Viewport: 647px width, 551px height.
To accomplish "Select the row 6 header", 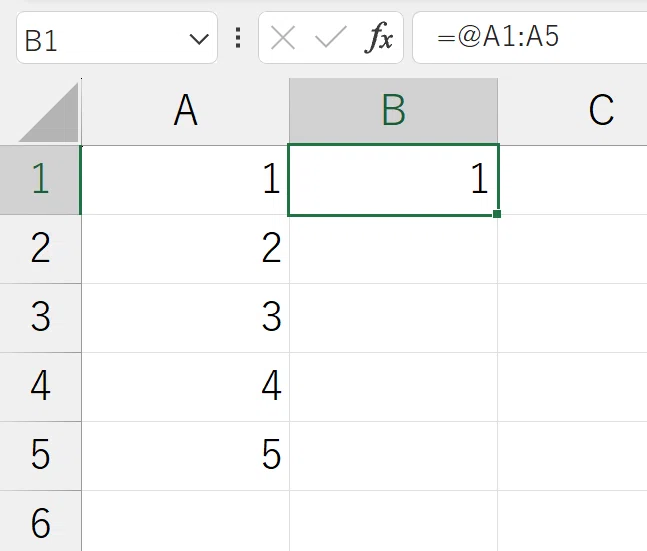I will pos(40,521).
